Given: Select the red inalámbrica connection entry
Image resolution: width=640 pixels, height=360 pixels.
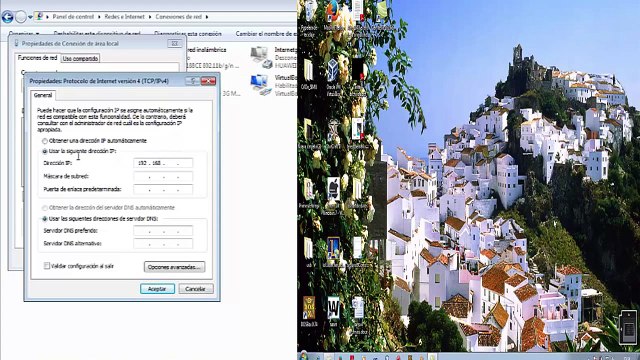Looking at the screenshot, I should click(x=212, y=57).
